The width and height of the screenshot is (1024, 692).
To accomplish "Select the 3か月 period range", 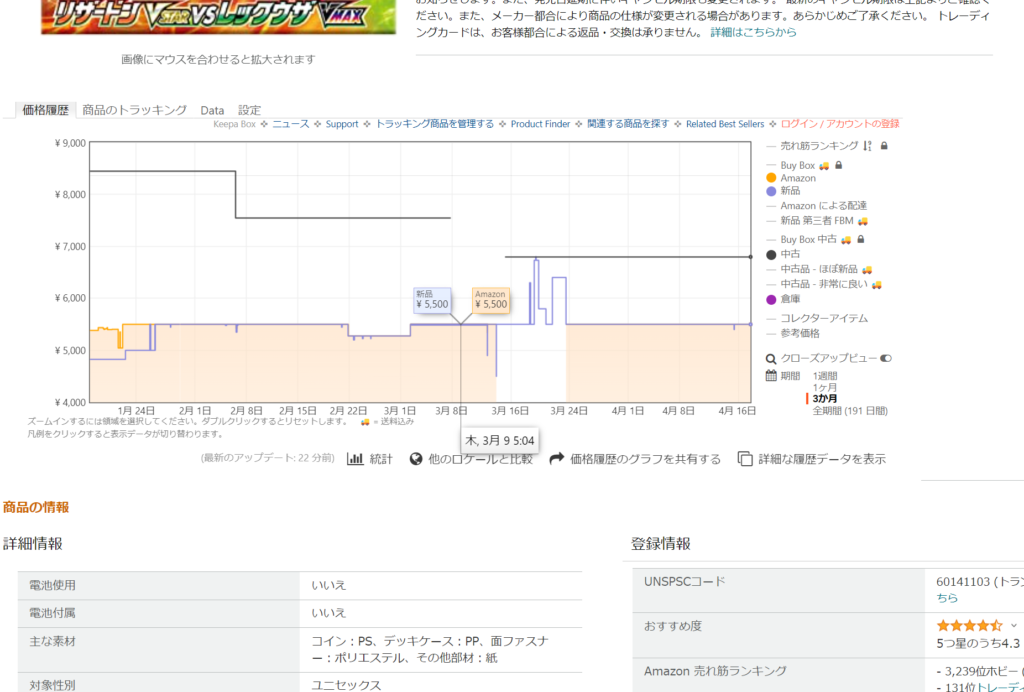I will point(825,398).
